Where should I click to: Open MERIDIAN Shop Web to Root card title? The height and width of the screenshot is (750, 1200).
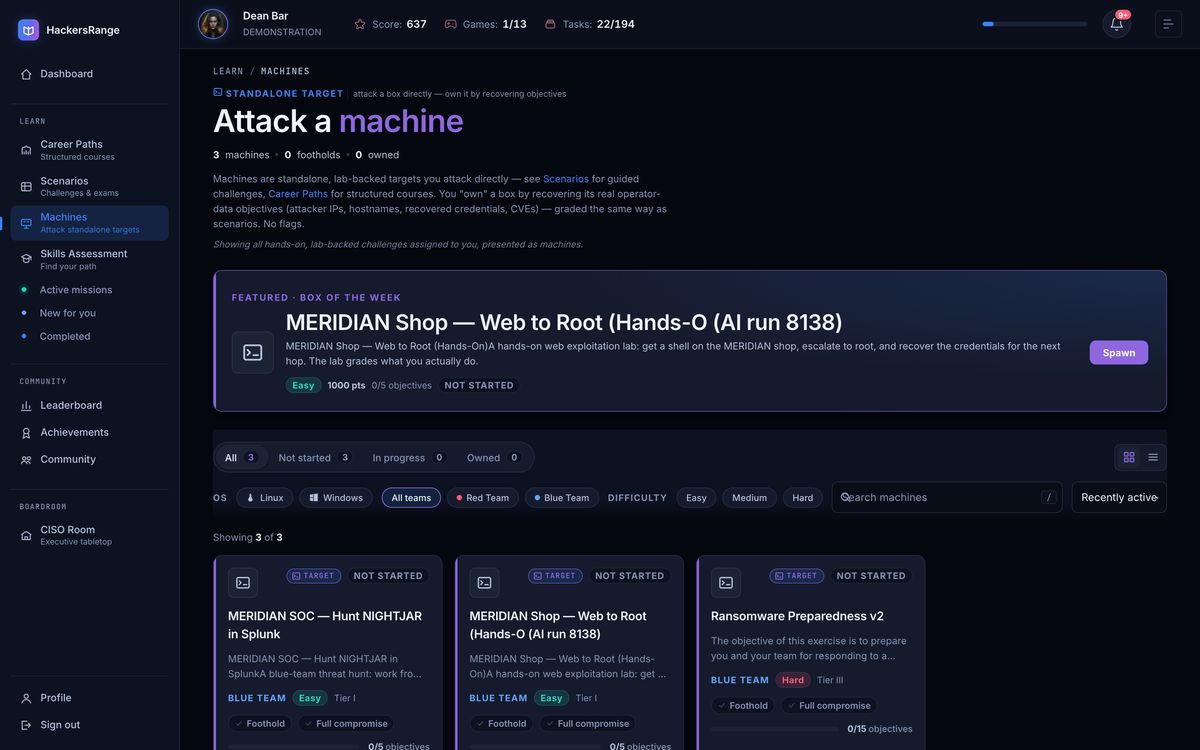click(558, 625)
